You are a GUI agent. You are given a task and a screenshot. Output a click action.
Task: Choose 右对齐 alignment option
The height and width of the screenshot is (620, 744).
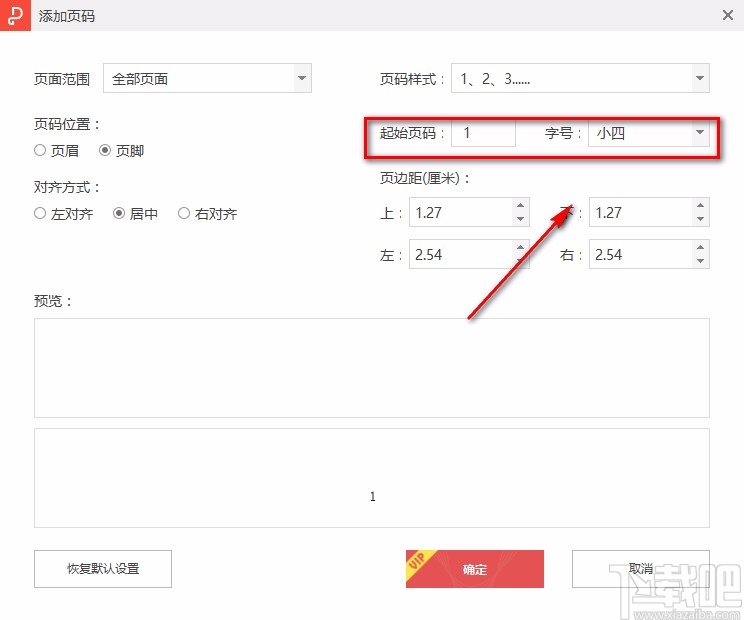pos(184,214)
